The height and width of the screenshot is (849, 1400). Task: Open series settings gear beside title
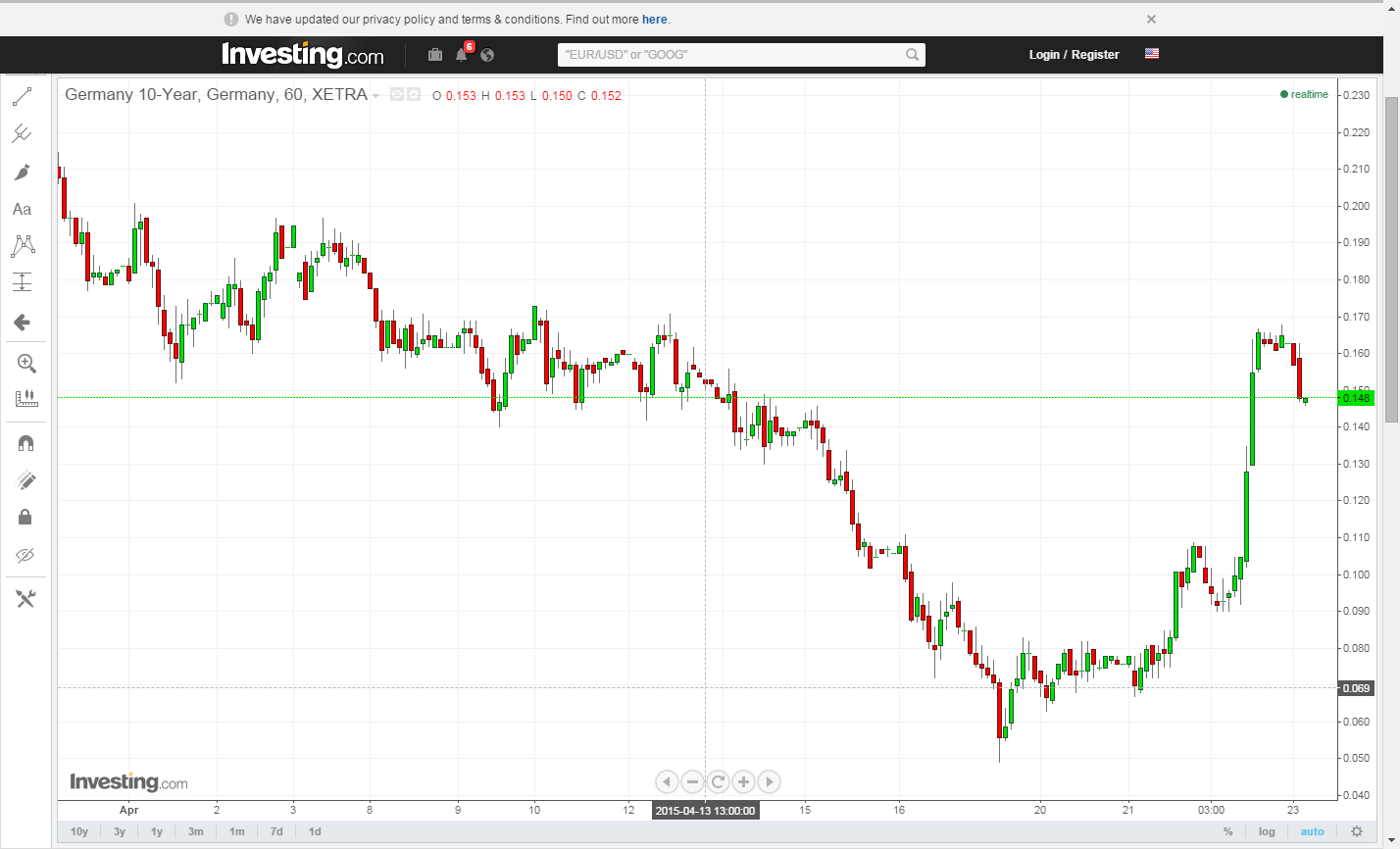click(414, 94)
